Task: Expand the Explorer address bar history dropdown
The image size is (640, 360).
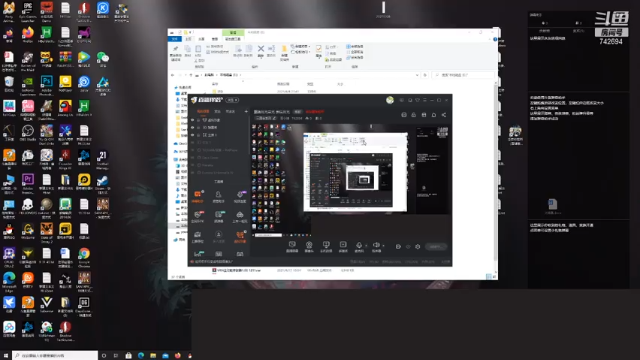Action: click(x=417, y=75)
